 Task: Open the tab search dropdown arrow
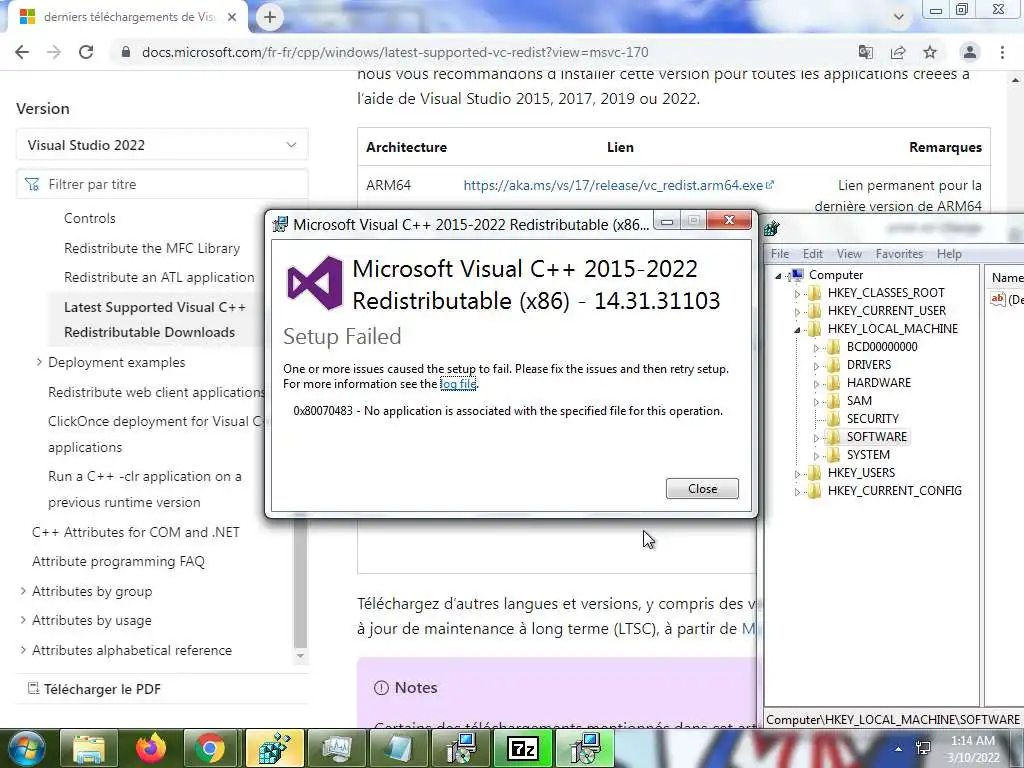click(899, 17)
